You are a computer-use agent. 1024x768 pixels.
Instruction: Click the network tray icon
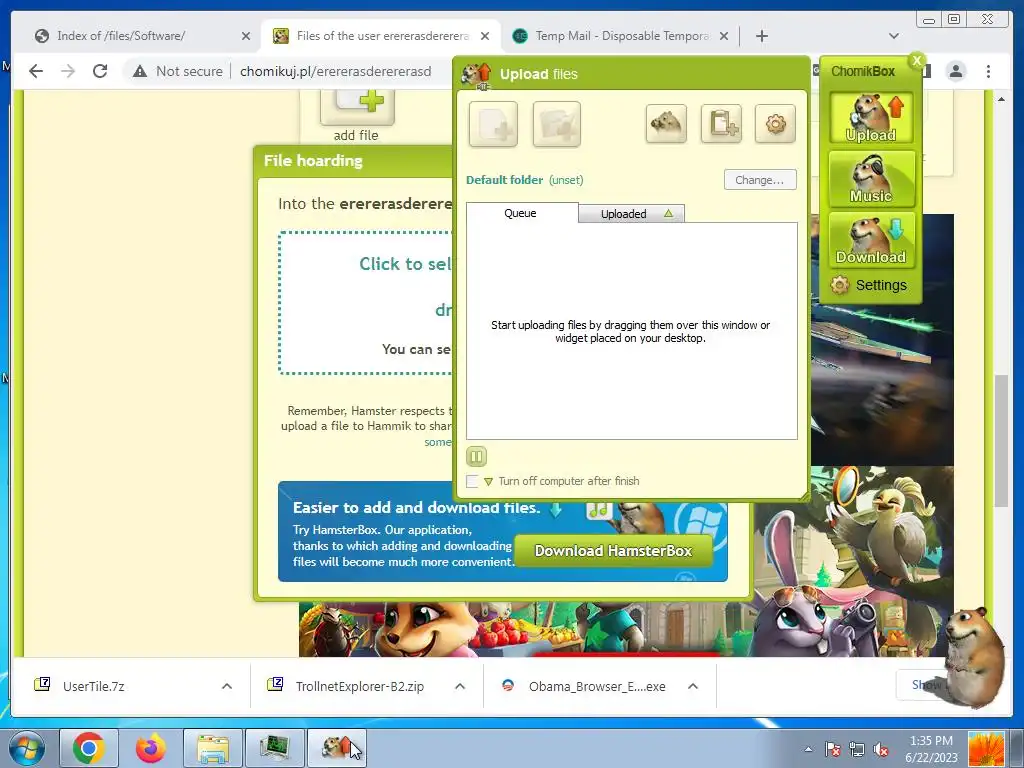click(857, 750)
